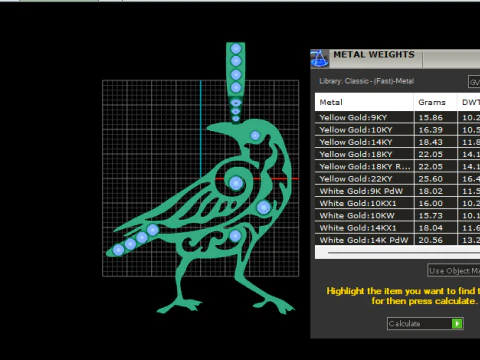Click the 18.43 grams value
This screenshot has height=360, width=480.
coord(430,142)
